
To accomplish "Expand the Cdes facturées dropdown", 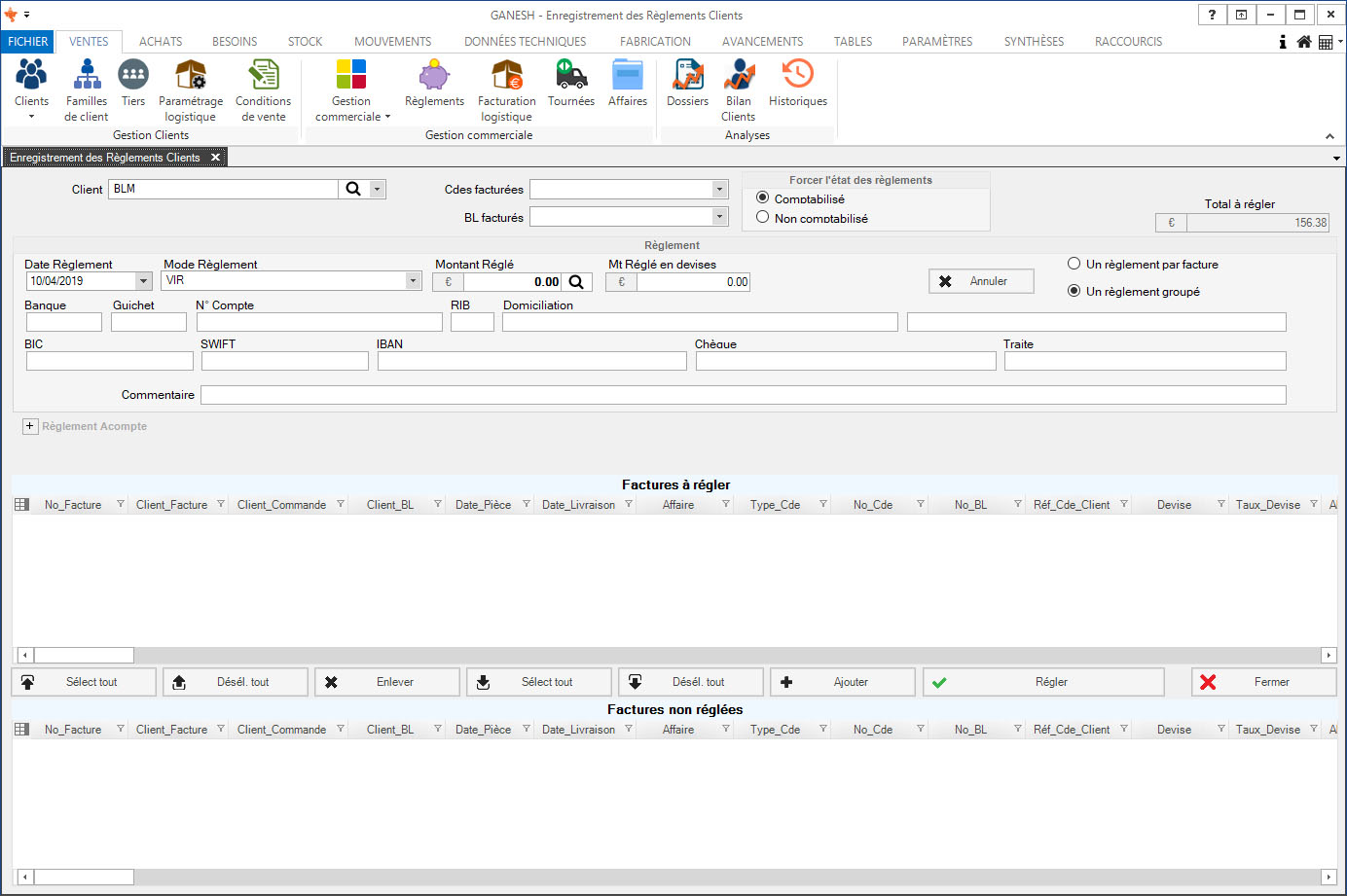I will [x=719, y=190].
